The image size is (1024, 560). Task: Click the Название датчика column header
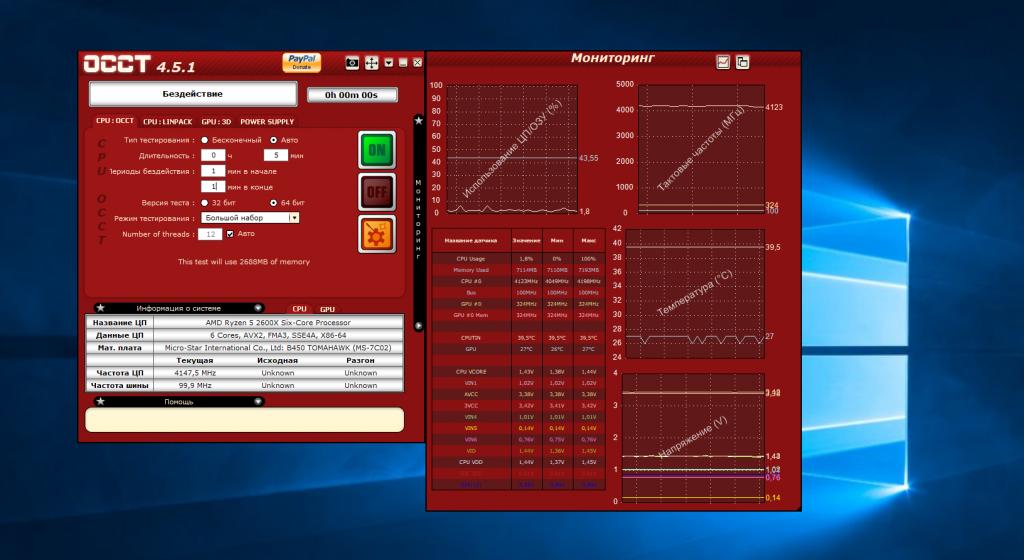pyautogui.click(x=471, y=241)
